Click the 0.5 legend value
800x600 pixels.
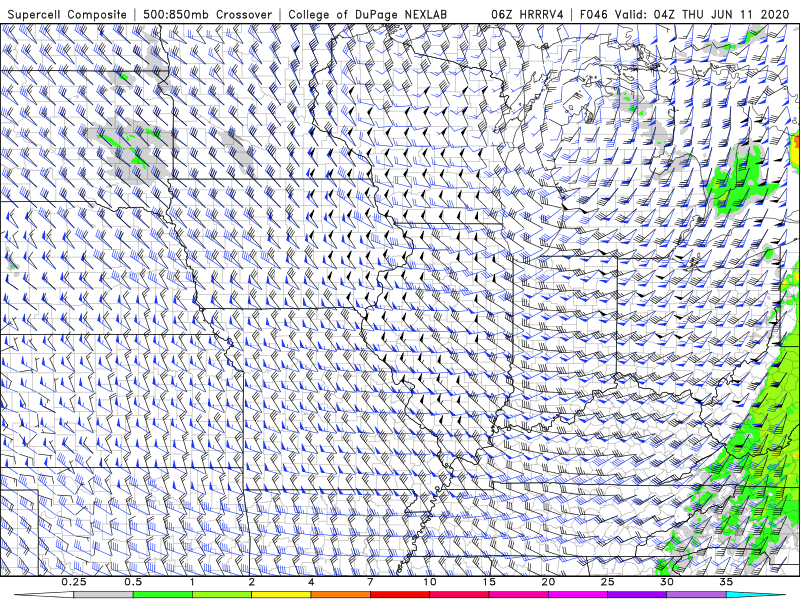(x=133, y=582)
